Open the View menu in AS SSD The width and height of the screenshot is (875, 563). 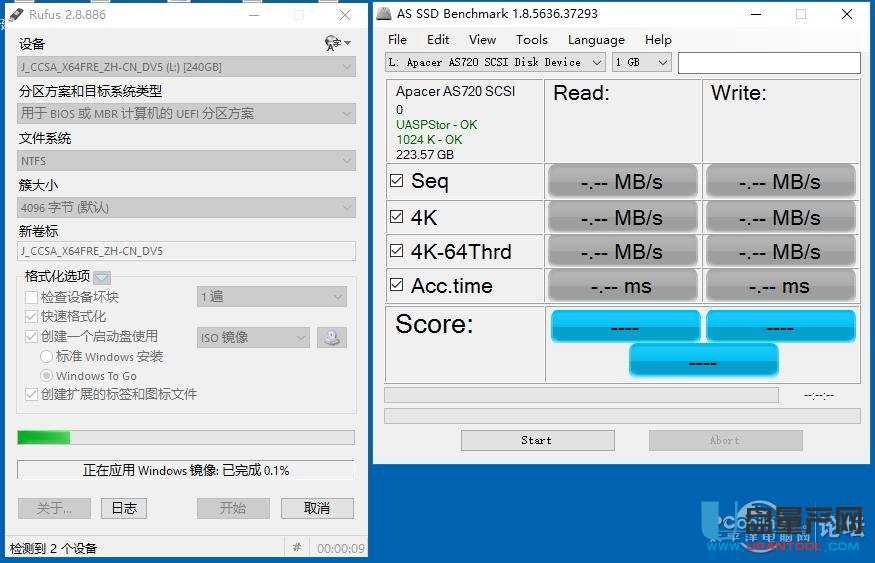point(482,40)
